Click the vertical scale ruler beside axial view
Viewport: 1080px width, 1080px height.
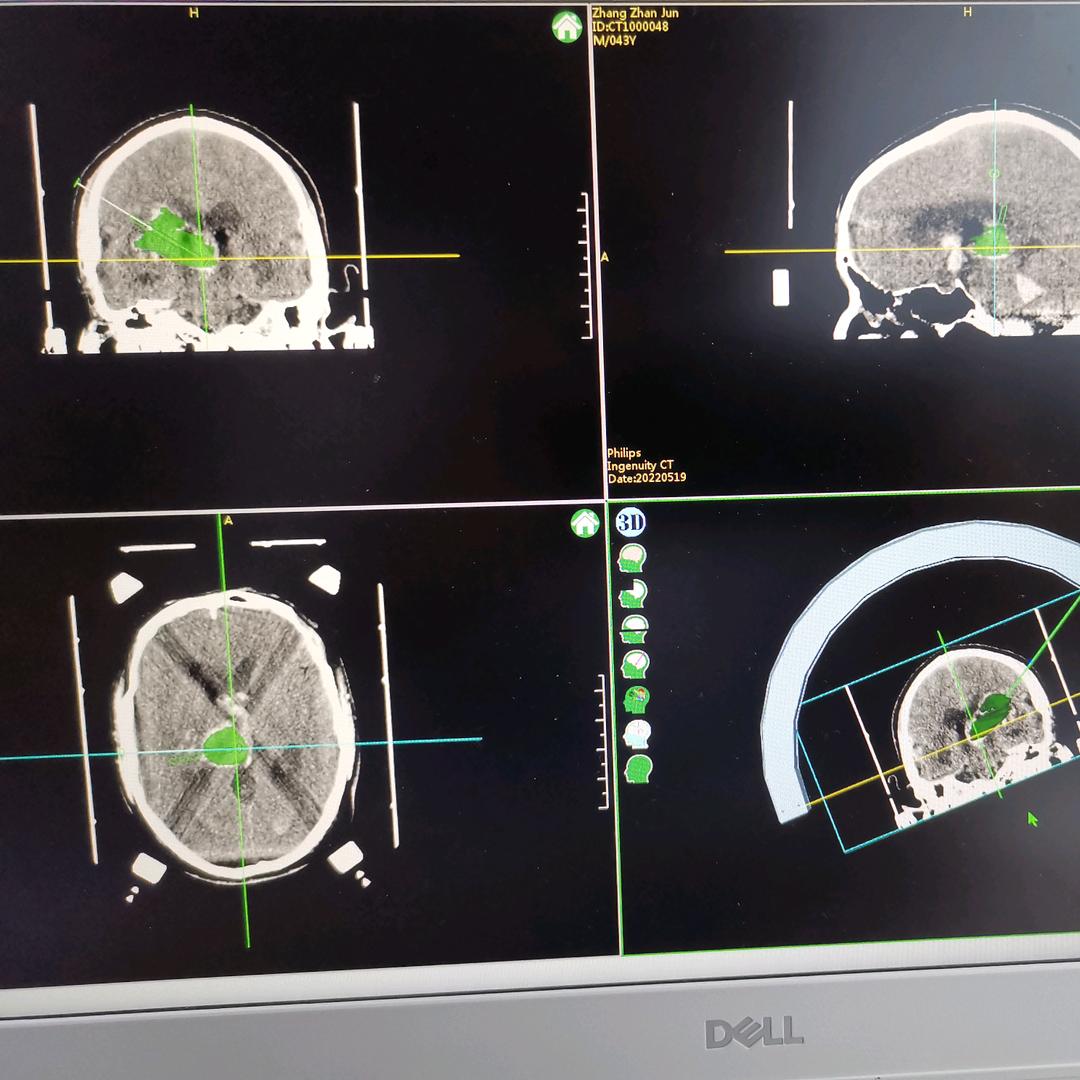click(x=602, y=742)
